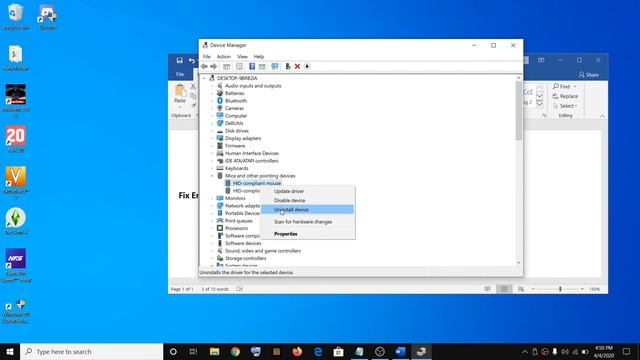Click the Replace button in Word ribbon

pos(565,96)
